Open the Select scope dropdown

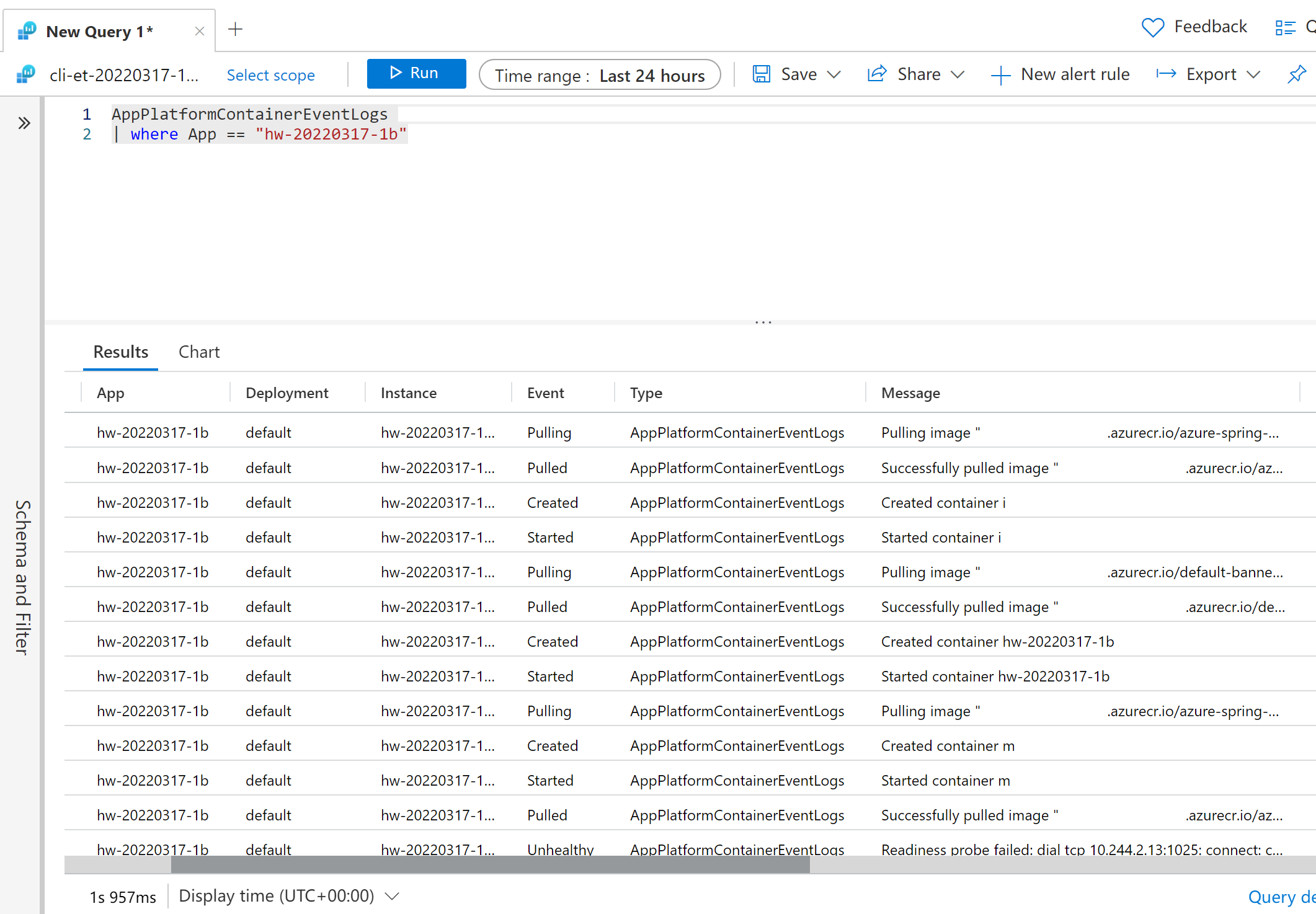coord(271,74)
